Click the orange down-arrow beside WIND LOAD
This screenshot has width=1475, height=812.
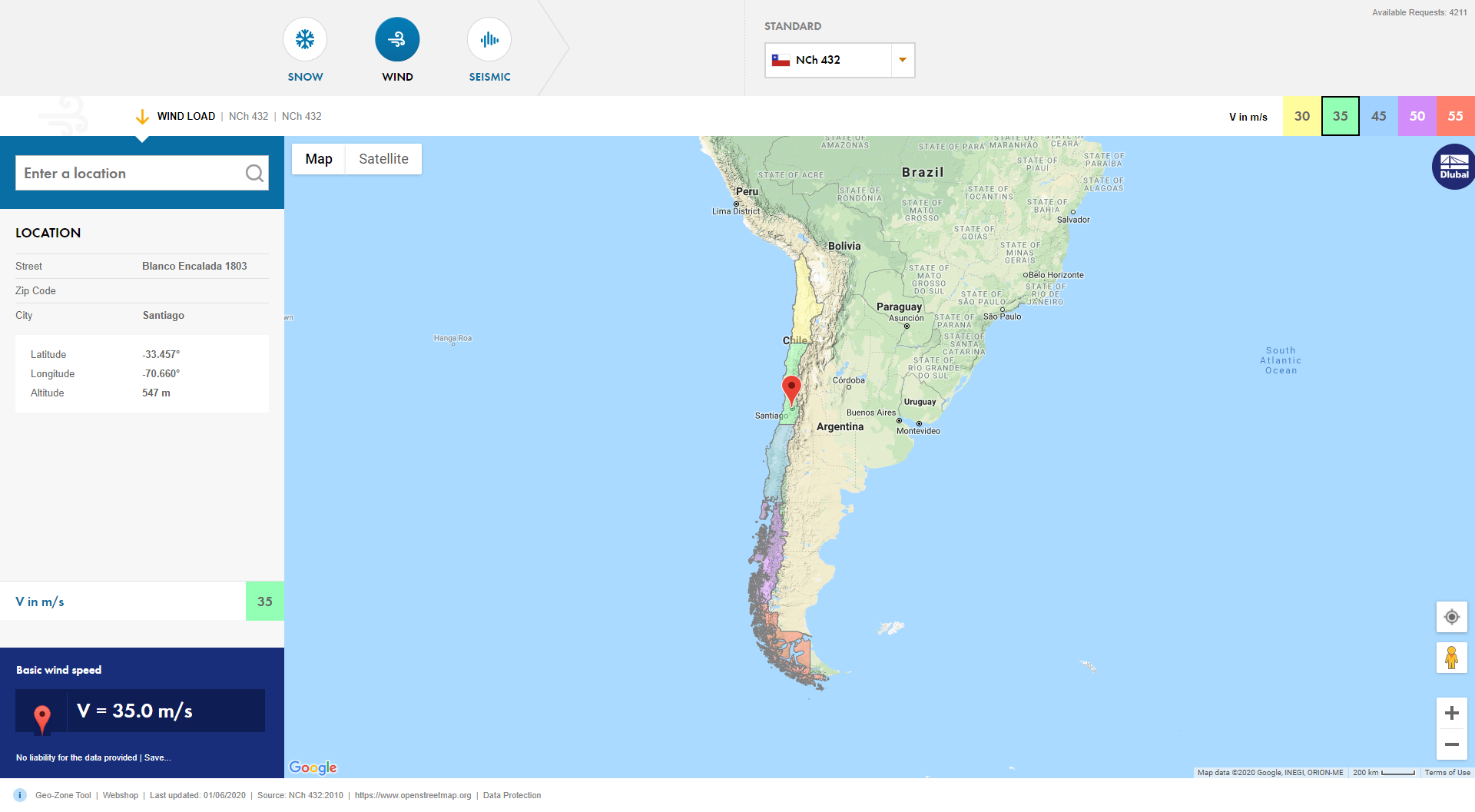142,117
